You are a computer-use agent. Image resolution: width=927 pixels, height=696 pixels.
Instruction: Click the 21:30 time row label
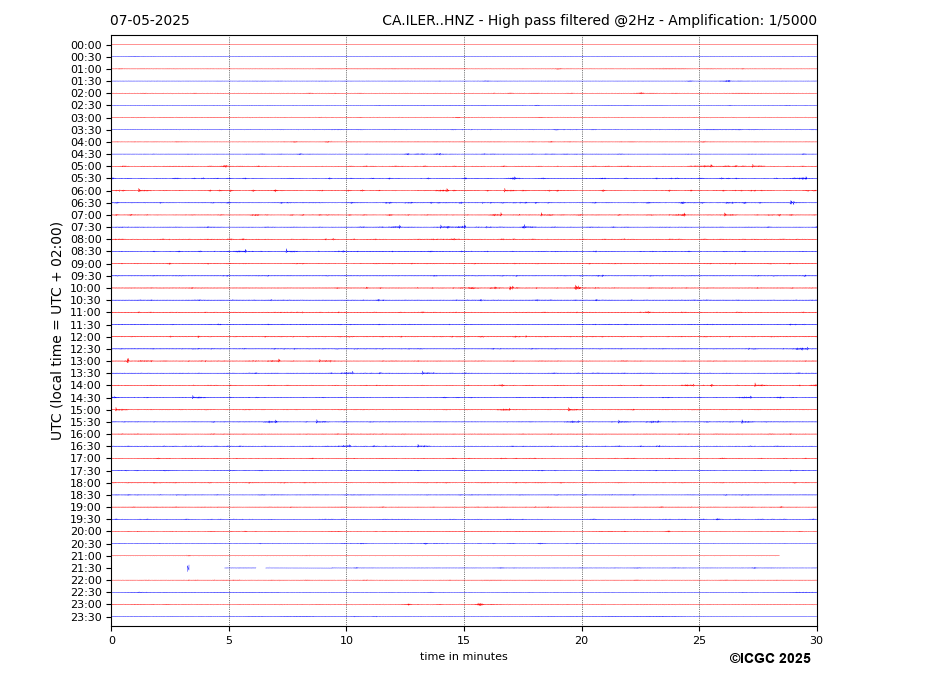(86, 568)
